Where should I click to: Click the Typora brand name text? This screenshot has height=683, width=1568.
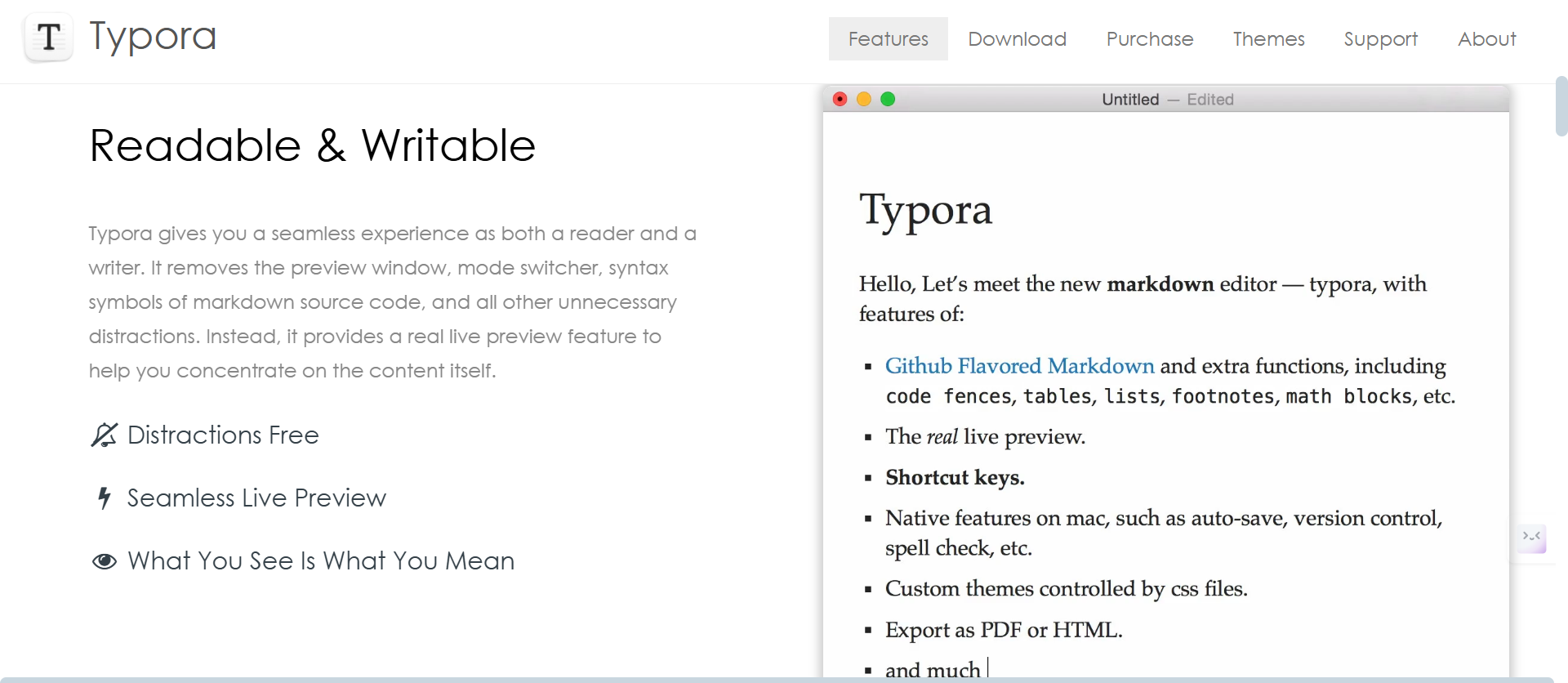153,37
